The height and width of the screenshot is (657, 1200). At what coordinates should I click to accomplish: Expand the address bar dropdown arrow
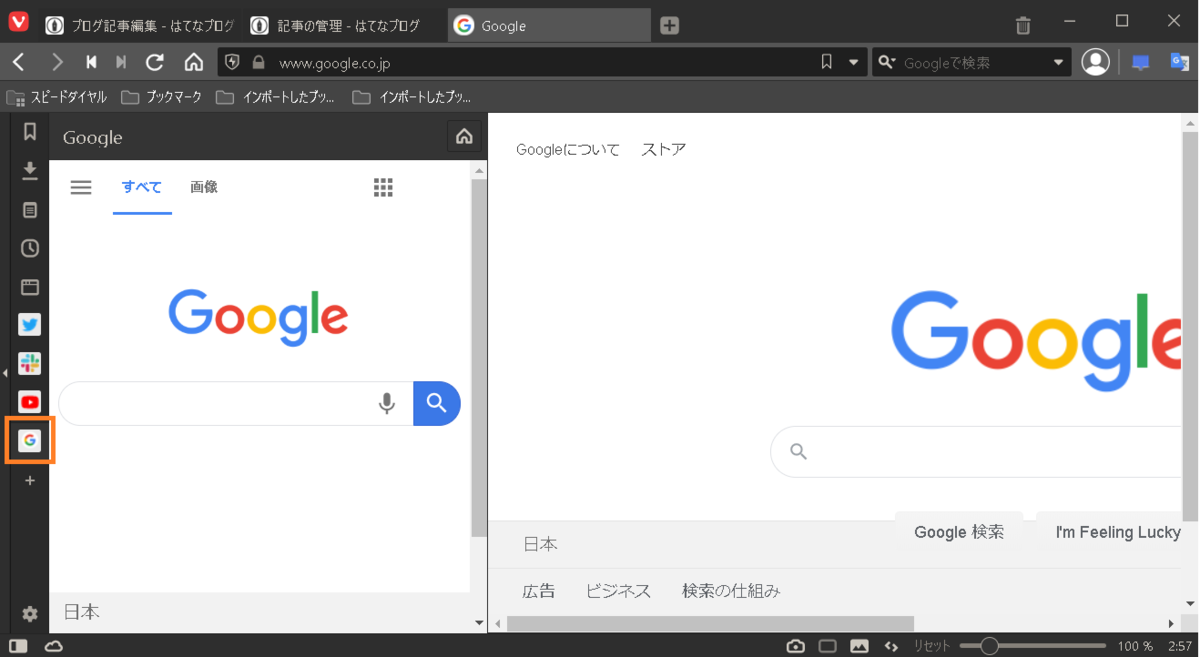point(853,62)
